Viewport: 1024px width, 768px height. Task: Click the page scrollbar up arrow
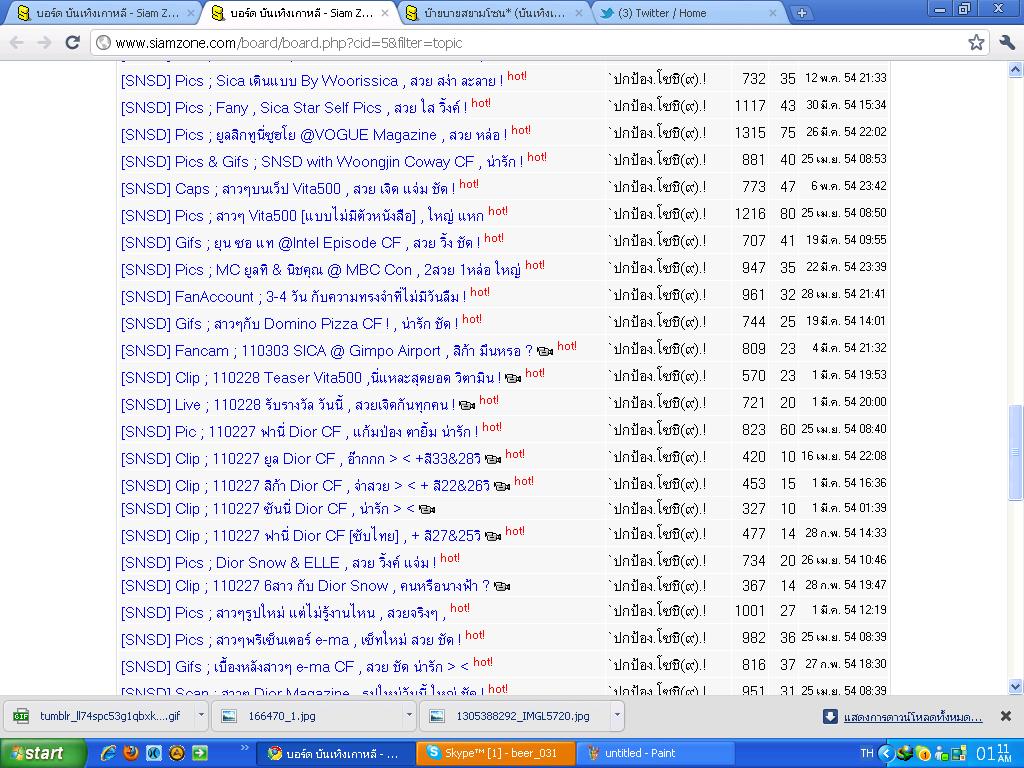point(1016,69)
